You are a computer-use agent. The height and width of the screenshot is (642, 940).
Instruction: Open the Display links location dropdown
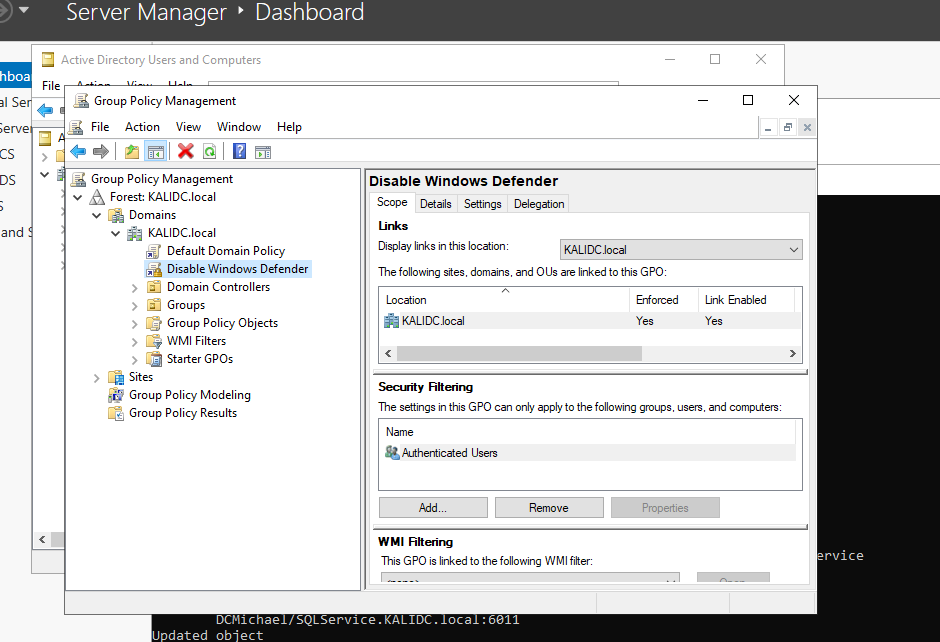point(681,249)
